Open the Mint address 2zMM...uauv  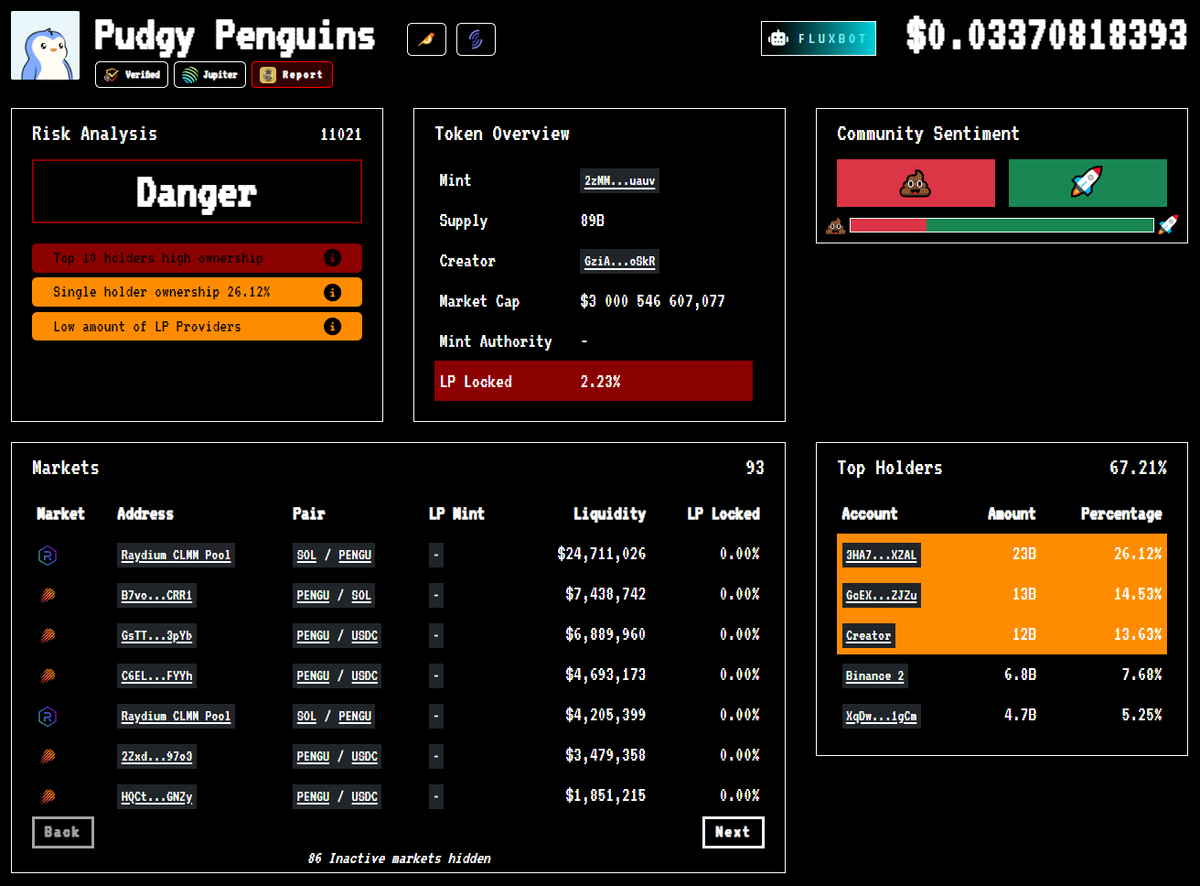[620, 181]
